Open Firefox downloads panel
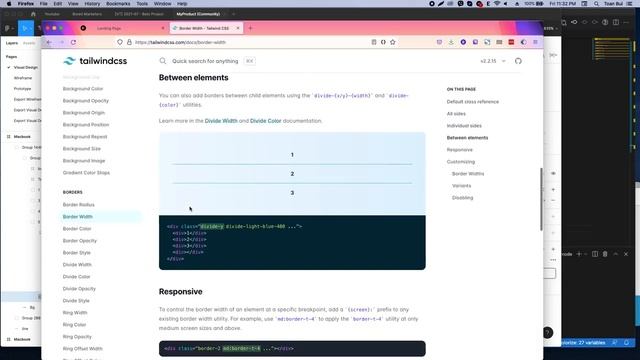 click(451, 42)
